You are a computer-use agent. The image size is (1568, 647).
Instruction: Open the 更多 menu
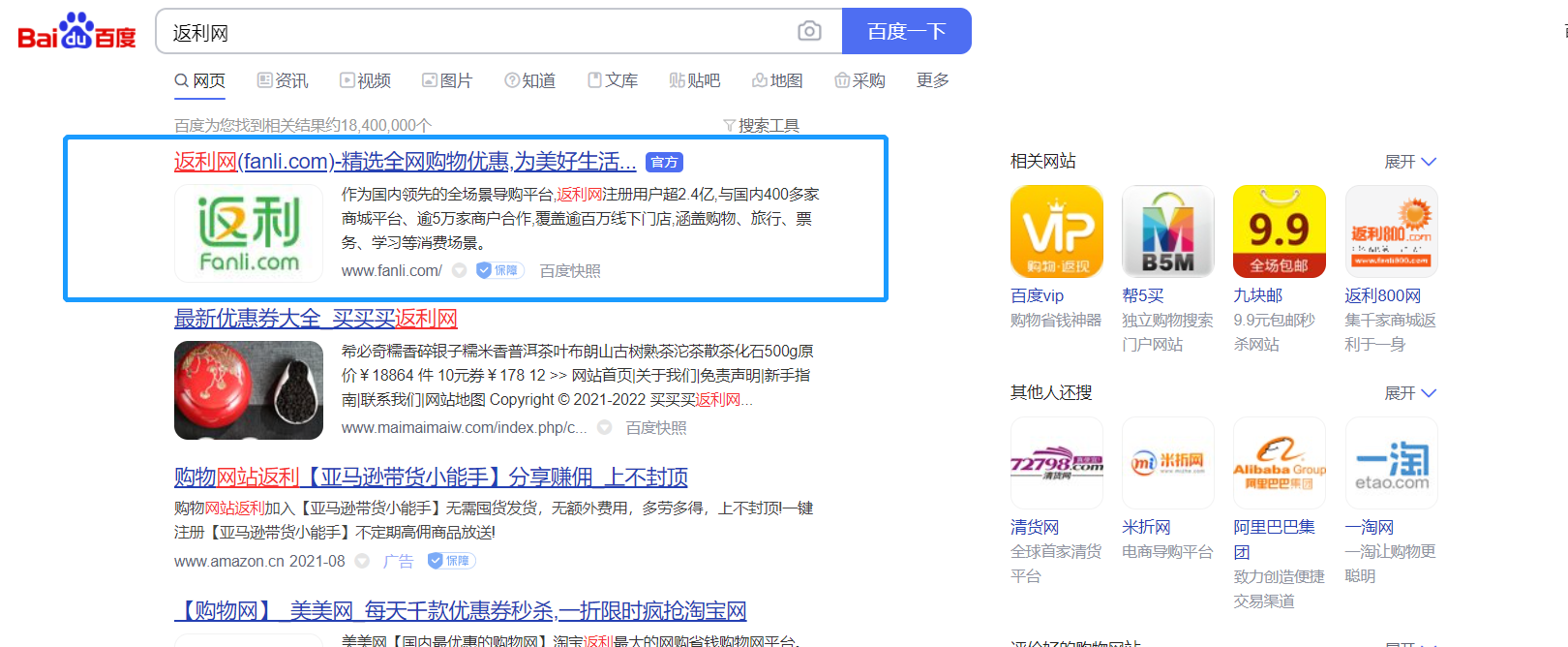coord(933,80)
